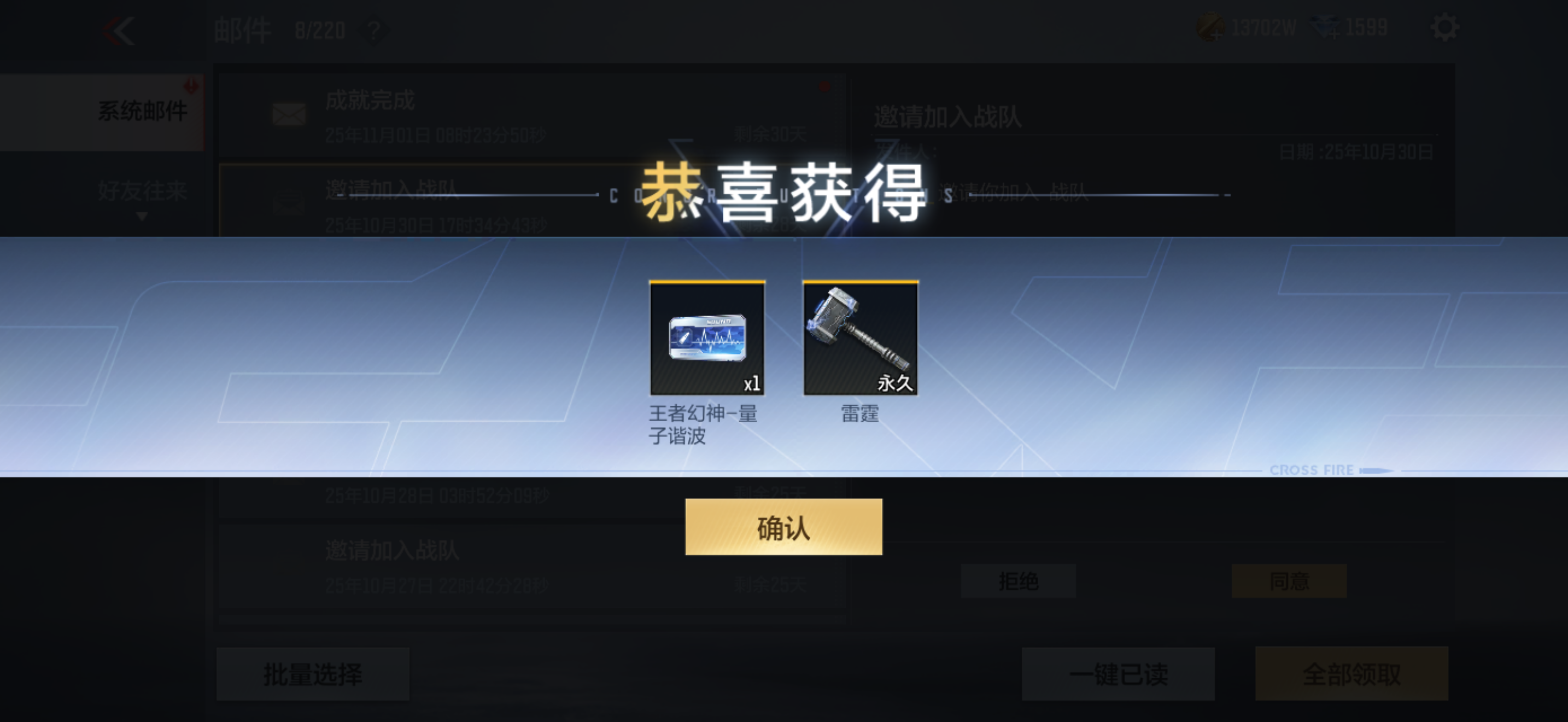Viewport: 1568px width, 722px height.
Task: Go back with the red double-chevron arrow
Action: [x=118, y=31]
